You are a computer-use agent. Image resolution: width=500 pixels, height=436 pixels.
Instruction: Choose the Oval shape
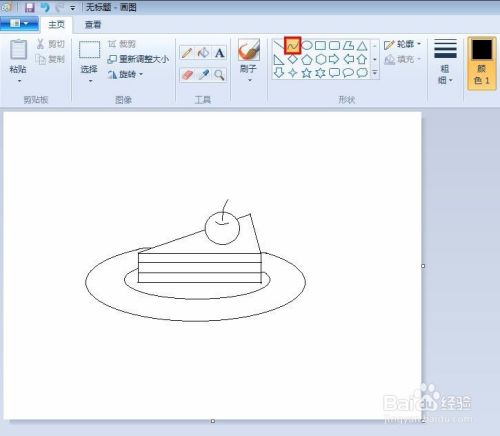pyautogui.click(x=307, y=45)
